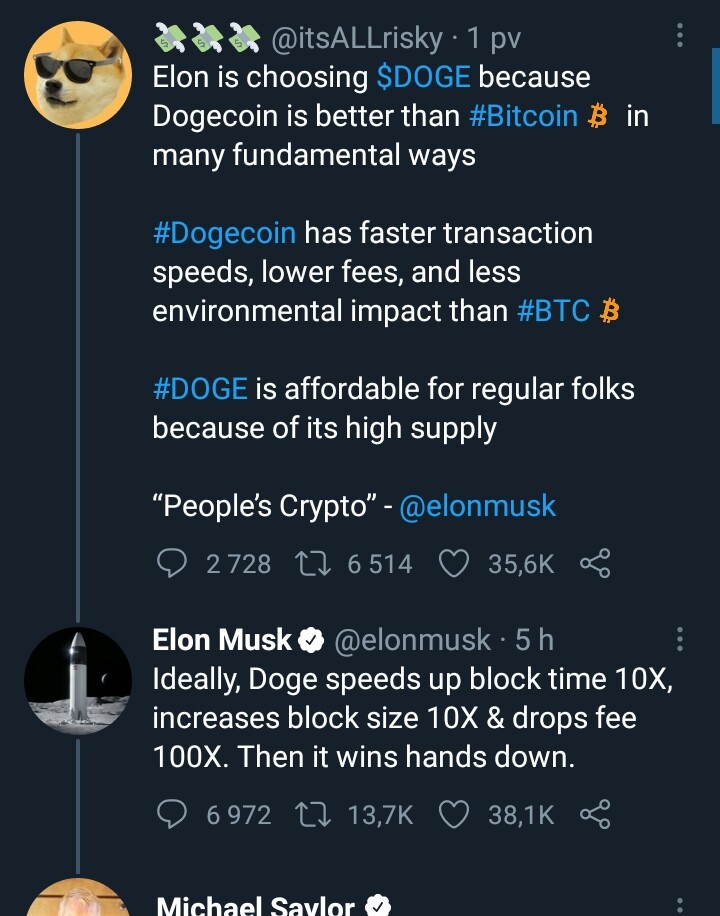This screenshot has width=720, height=916.
Task: Open more options for itsALLrisky tweet
Action: coord(680,37)
